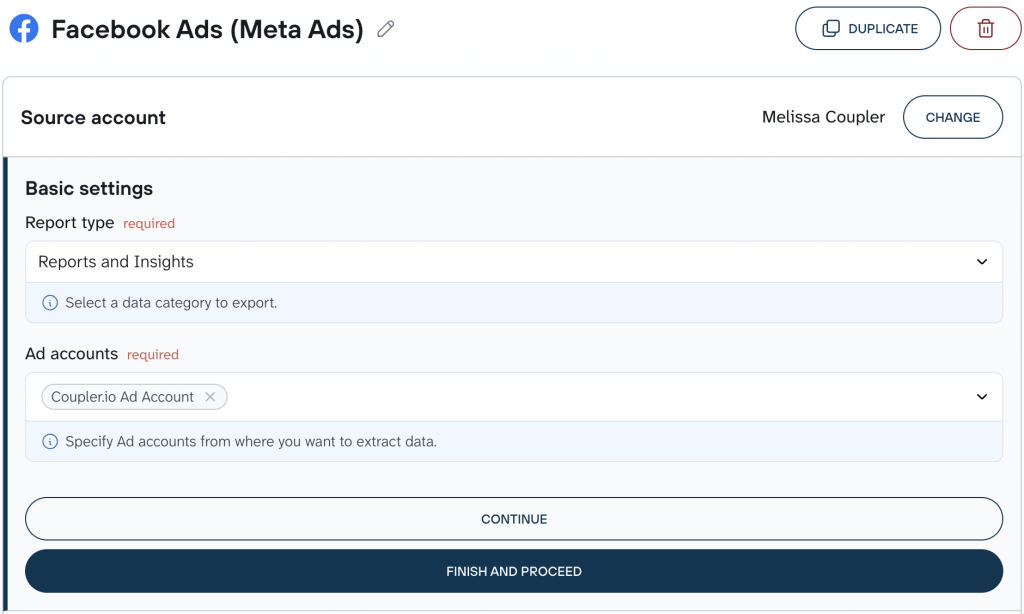Image resolution: width=1024 pixels, height=614 pixels.
Task: Click the 'Source account' heading
Action: (93, 118)
